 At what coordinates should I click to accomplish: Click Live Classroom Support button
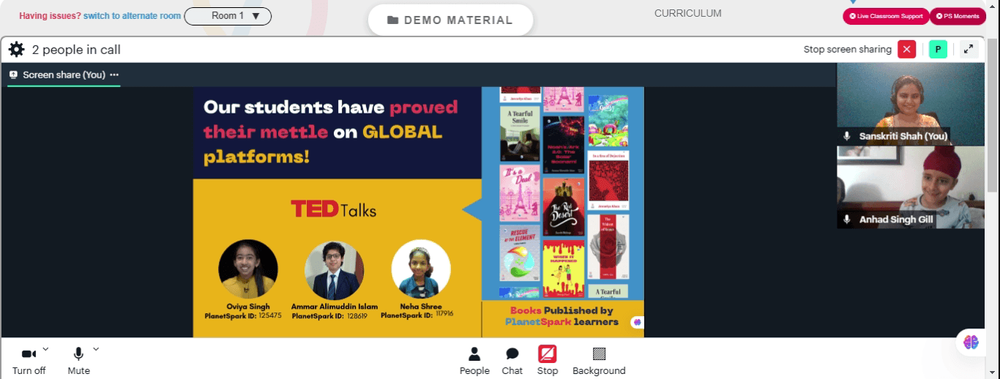click(x=886, y=16)
